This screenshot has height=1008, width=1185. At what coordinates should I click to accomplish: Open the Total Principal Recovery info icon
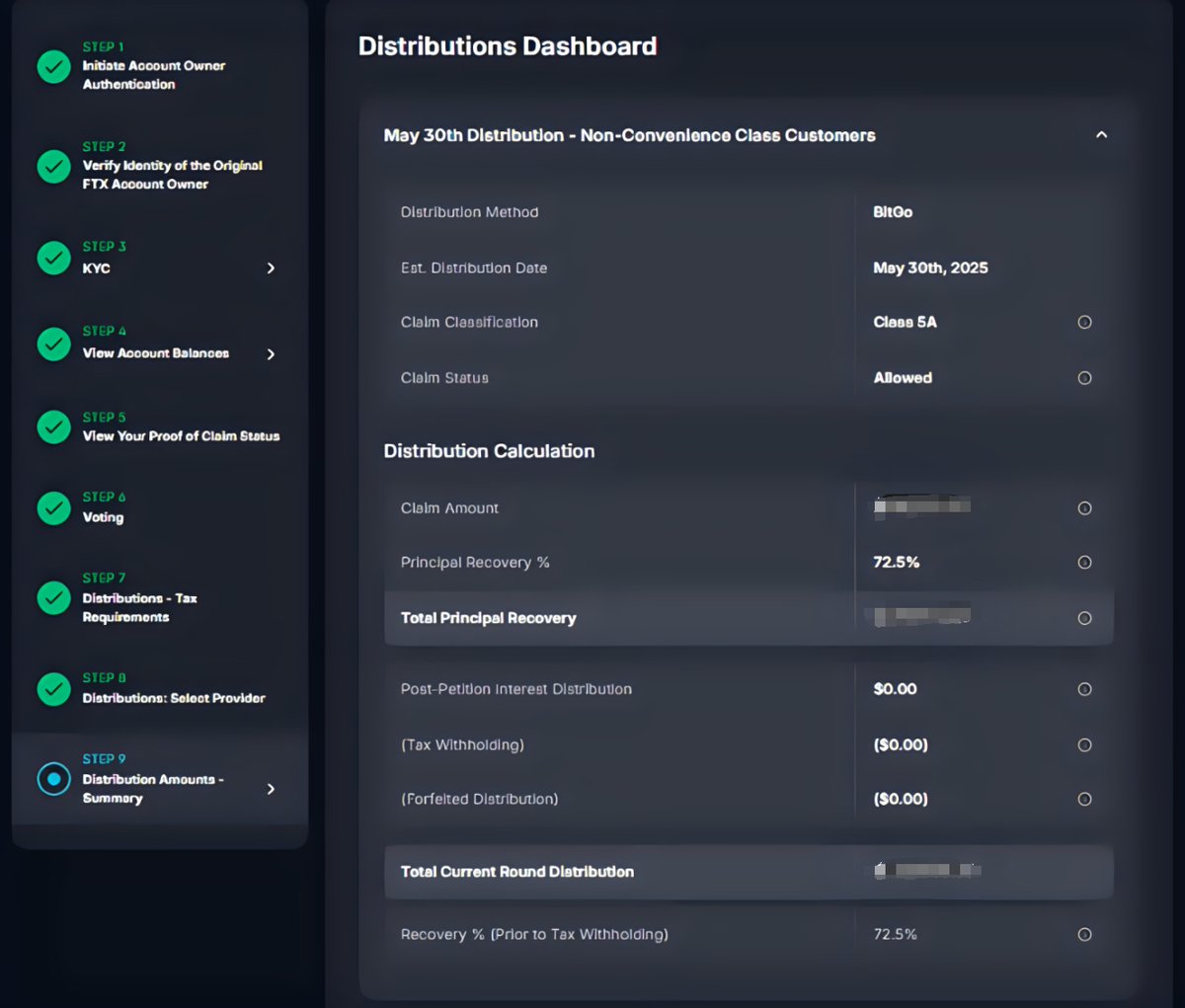(1084, 618)
